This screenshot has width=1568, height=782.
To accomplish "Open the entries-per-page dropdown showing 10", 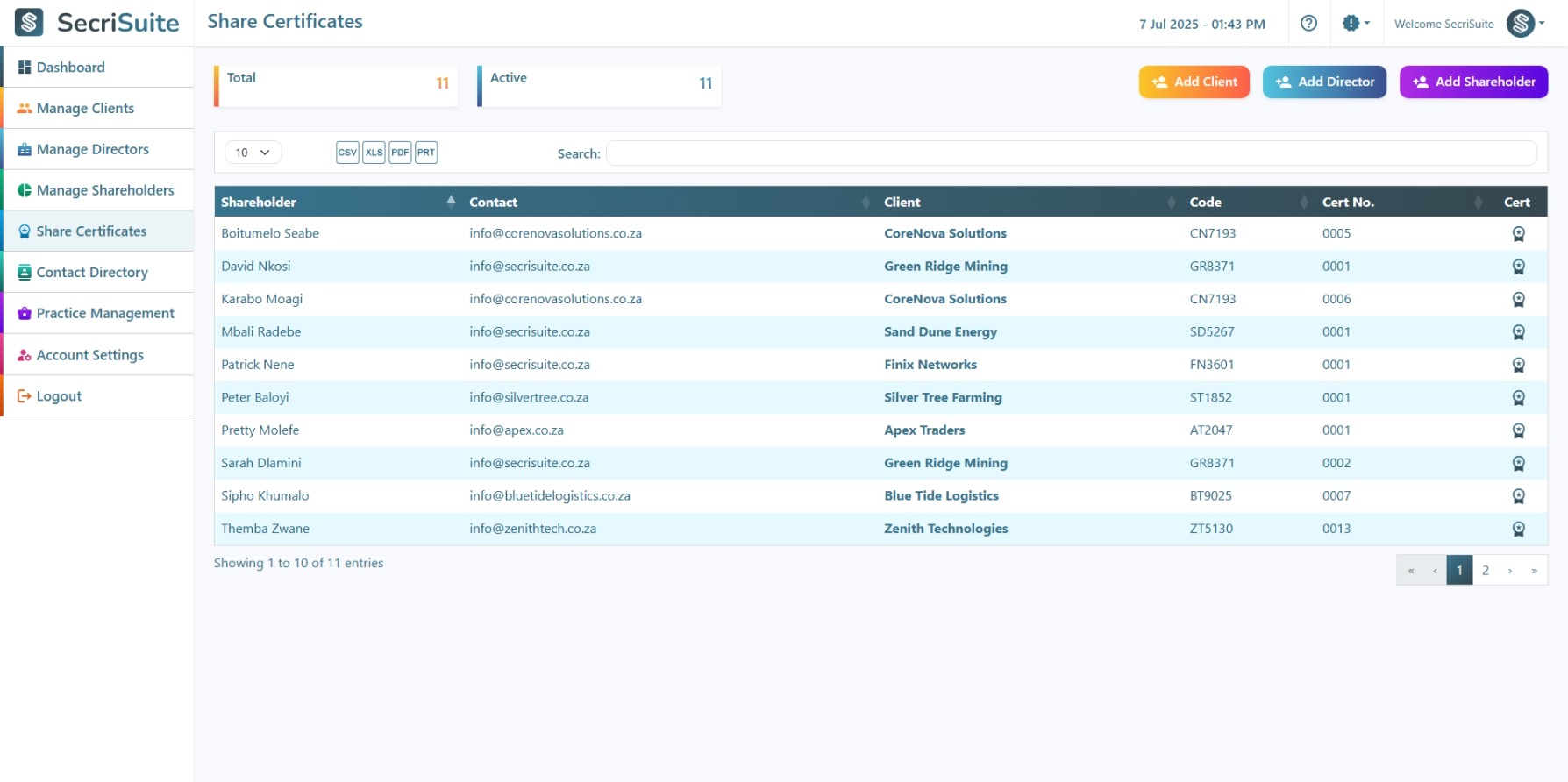I will click(x=253, y=153).
